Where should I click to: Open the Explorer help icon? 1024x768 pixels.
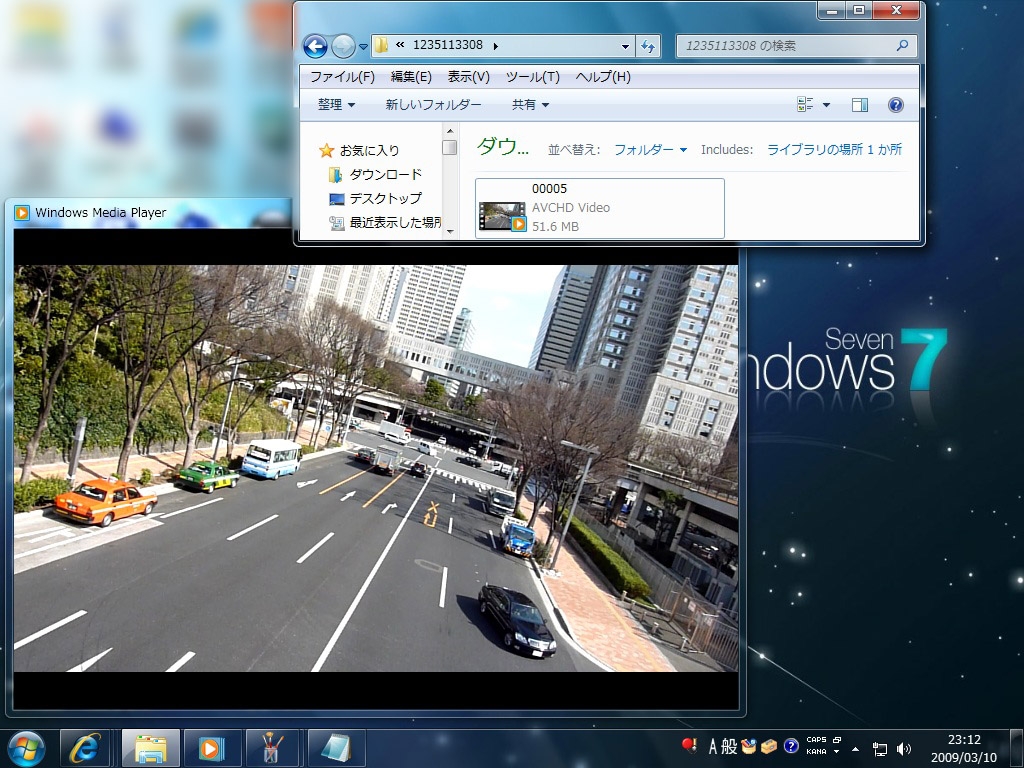coord(895,105)
